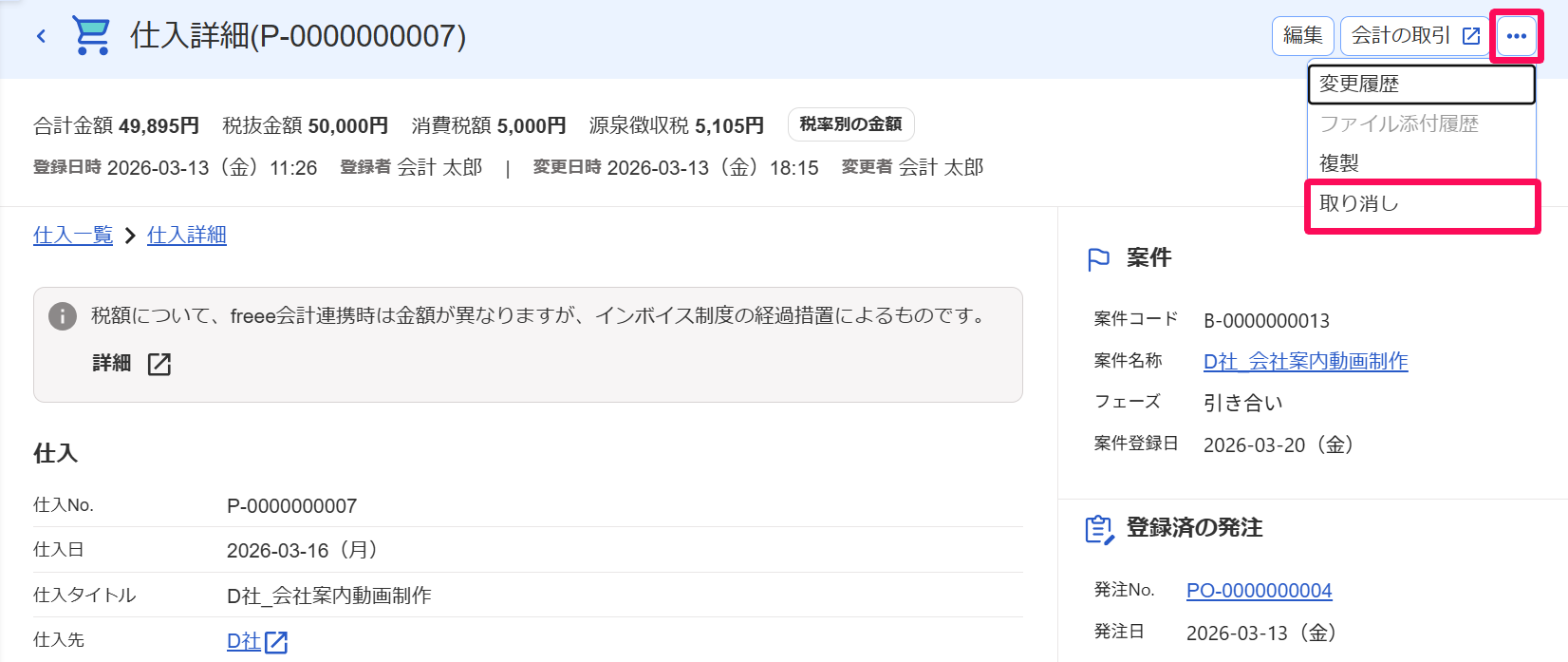The image size is (1568, 662).
Task: Click the フェーズ value 引き合い
Action: coord(1243,403)
